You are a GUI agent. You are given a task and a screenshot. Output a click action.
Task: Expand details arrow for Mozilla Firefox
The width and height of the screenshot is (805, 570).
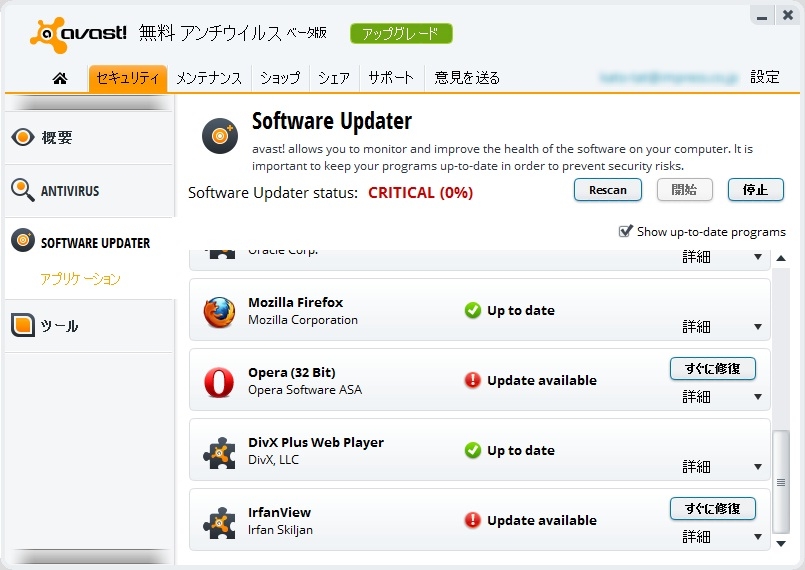(x=758, y=327)
